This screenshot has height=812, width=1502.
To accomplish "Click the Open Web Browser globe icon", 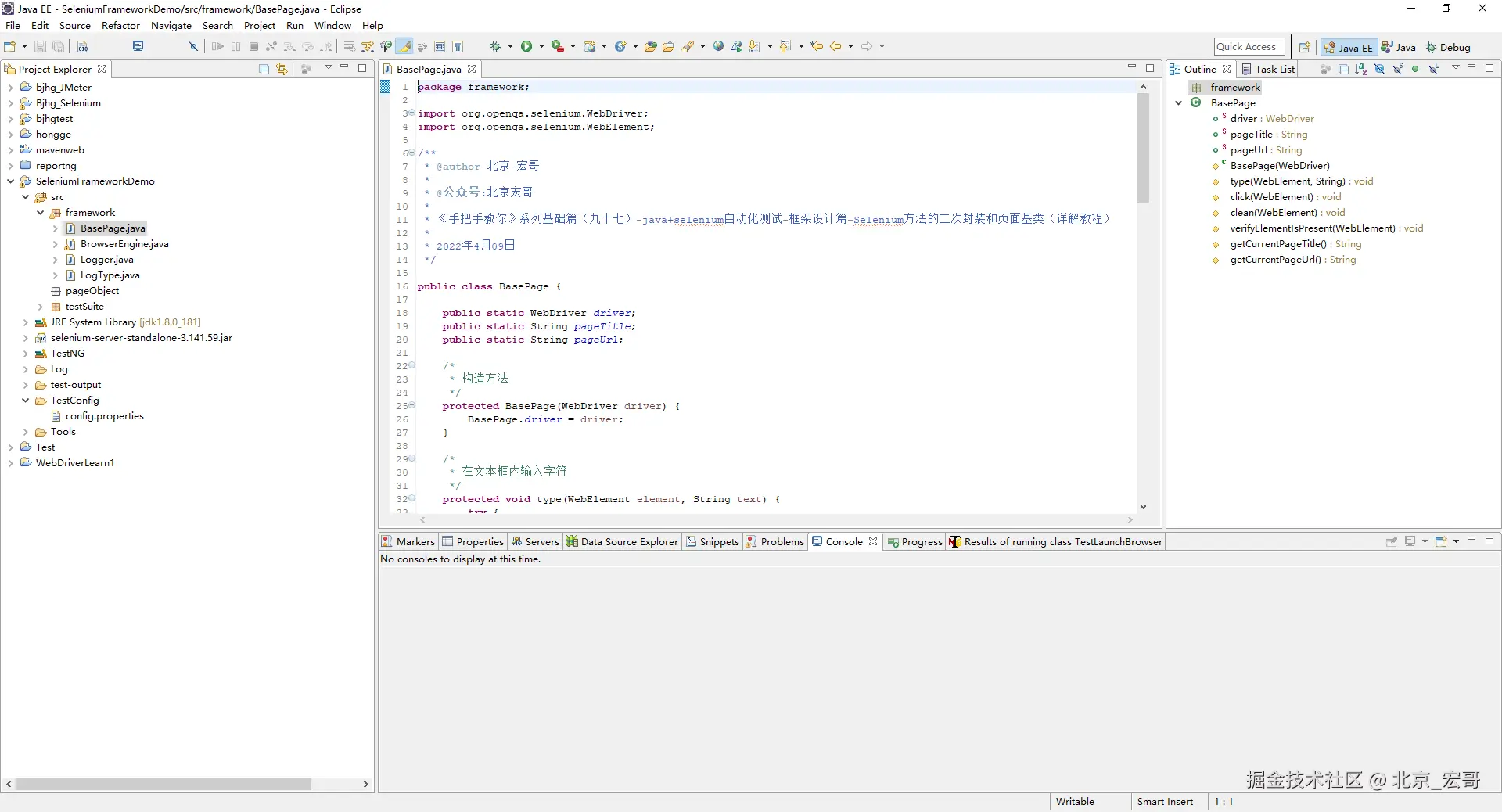I will click(x=718, y=47).
